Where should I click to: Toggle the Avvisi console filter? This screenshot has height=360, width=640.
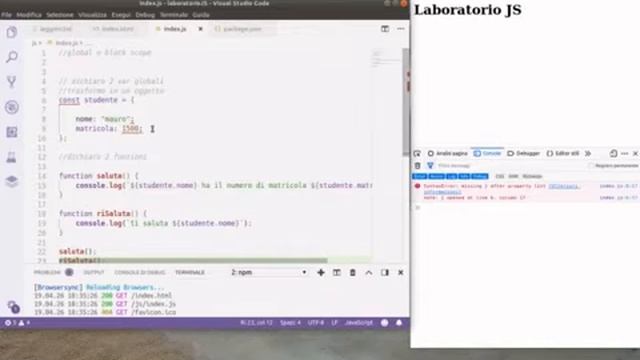coord(437,176)
